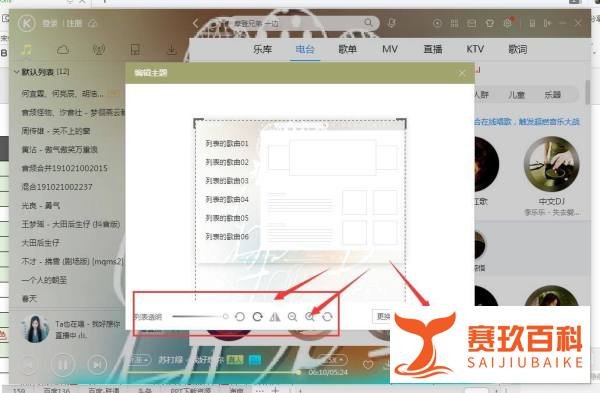Click the KuGou logo icon
The width and height of the screenshot is (600, 393).
pos(26,24)
